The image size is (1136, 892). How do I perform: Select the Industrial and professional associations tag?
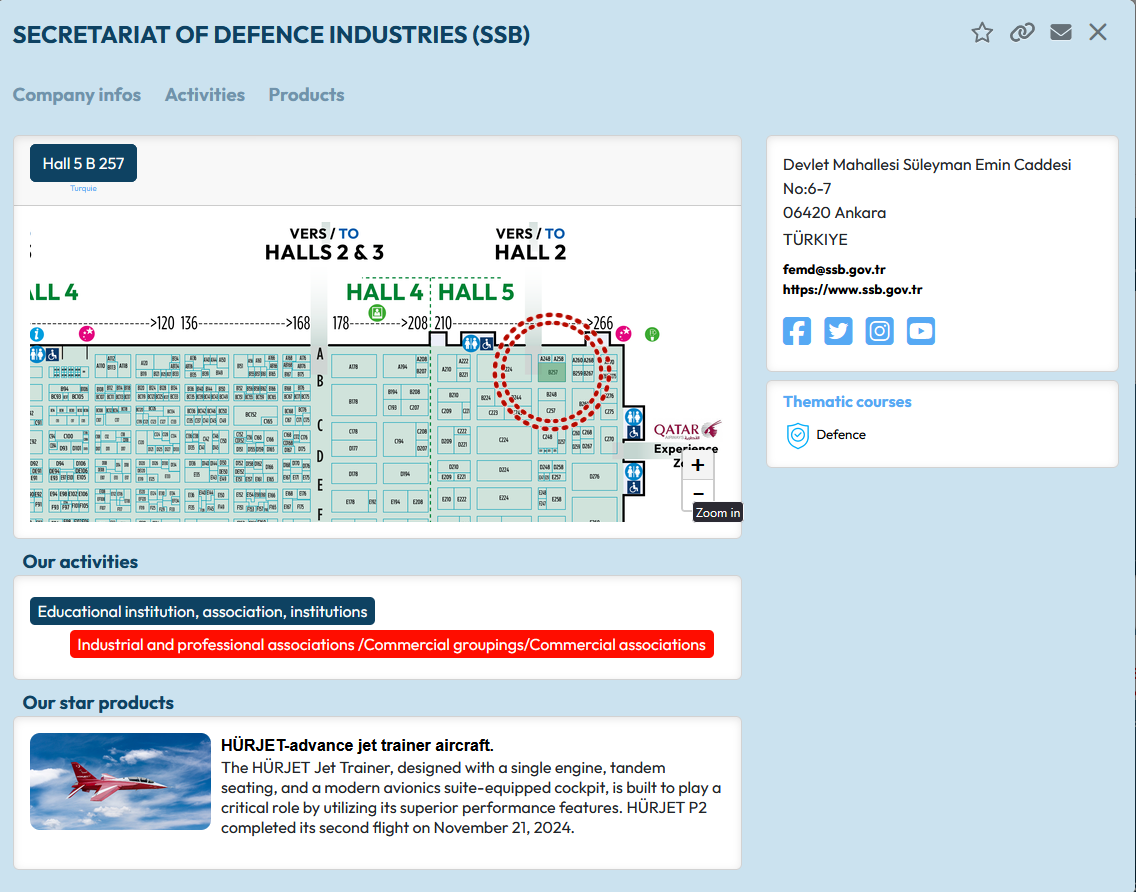tap(392, 645)
